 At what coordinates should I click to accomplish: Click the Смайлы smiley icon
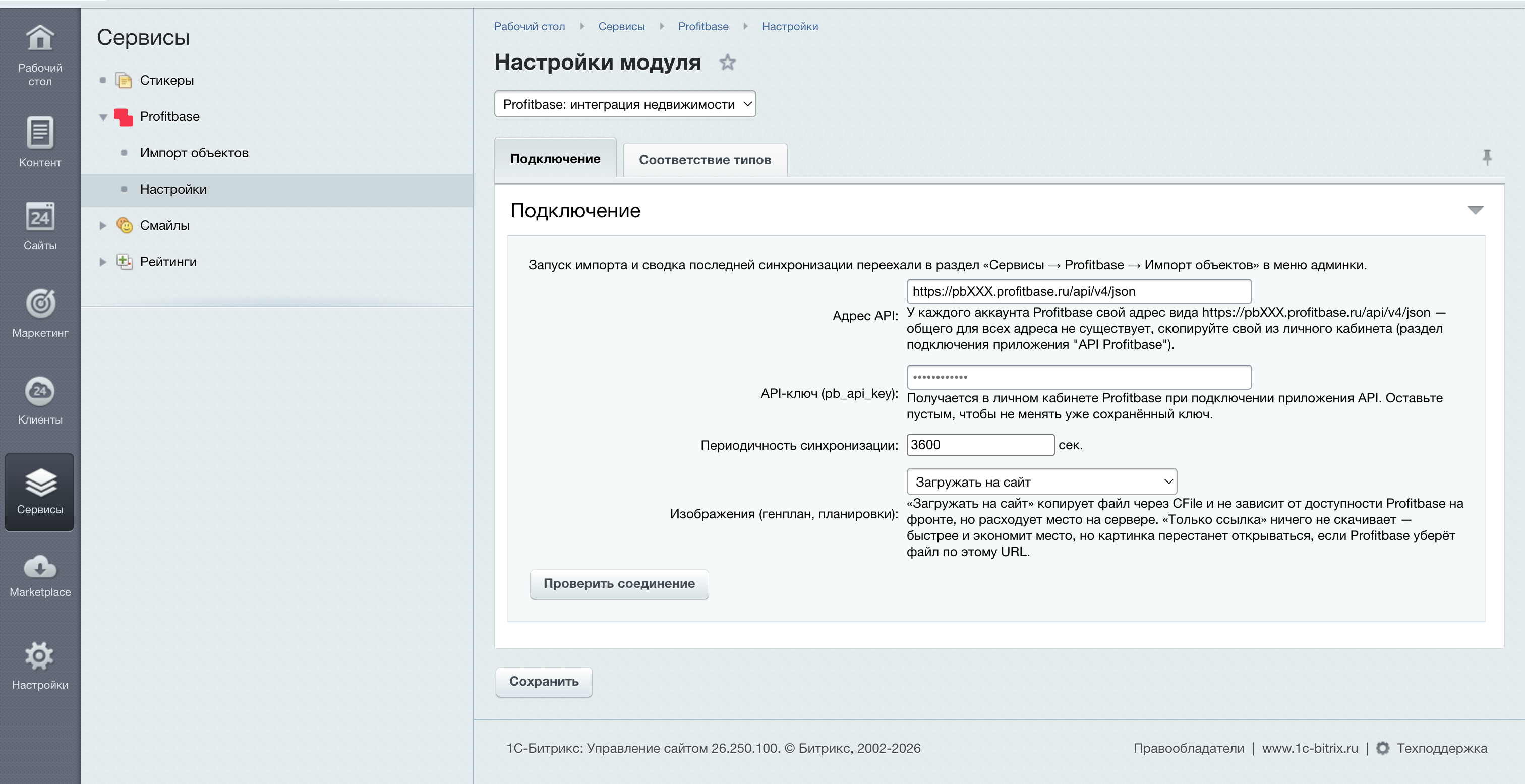[125, 225]
